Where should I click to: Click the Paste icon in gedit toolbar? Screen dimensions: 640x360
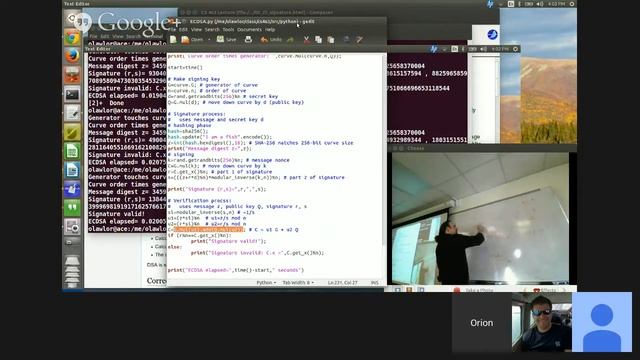[x=331, y=40]
